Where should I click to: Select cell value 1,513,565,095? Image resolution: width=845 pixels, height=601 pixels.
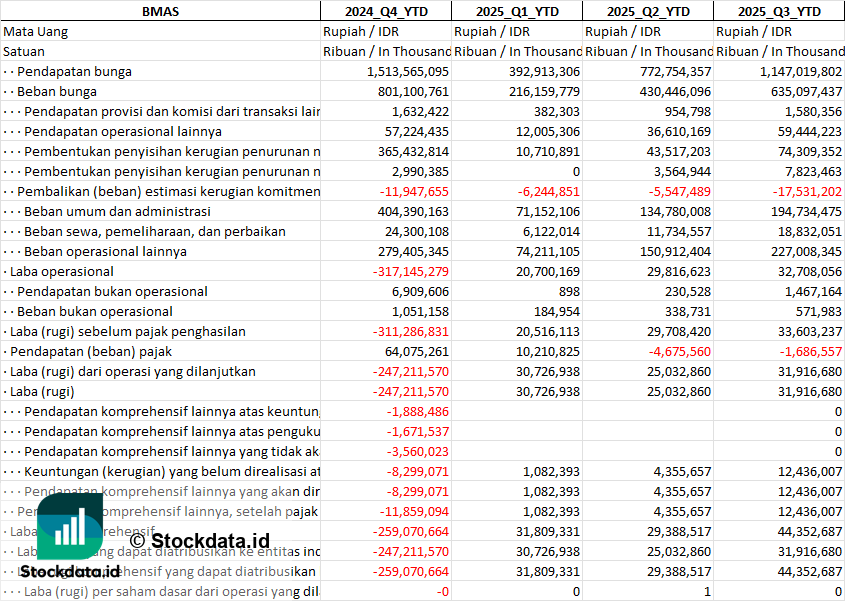[x=408, y=72]
